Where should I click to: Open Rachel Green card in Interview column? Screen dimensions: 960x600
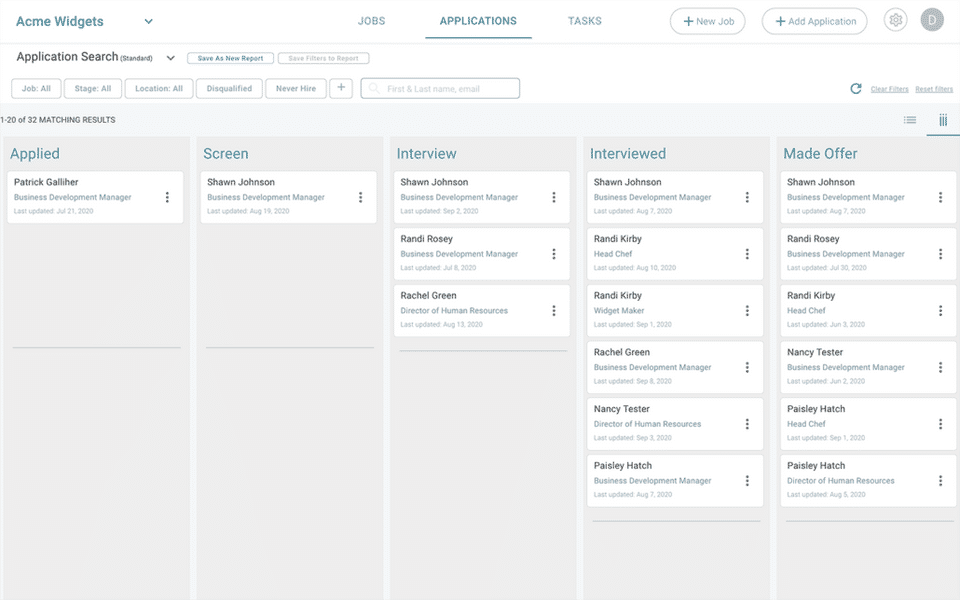tap(482, 310)
